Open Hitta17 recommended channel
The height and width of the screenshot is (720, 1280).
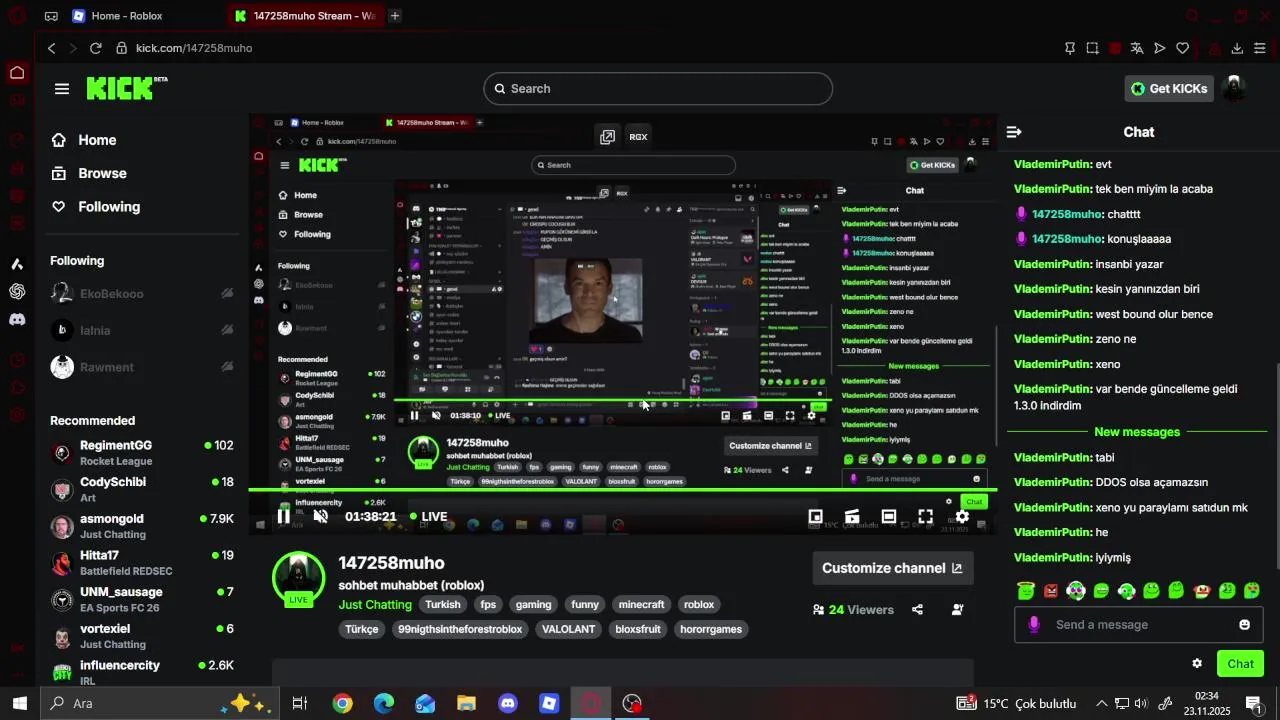pyautogui.click(x=142, y=563)
